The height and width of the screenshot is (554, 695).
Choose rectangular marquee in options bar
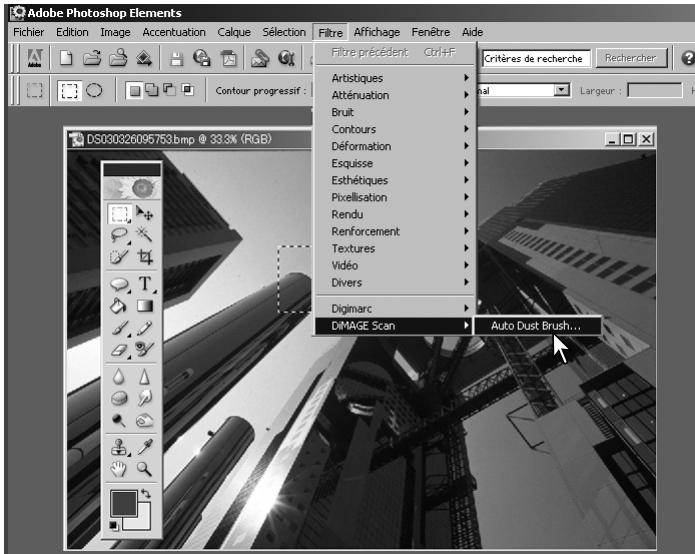click(x=69, y=91)
